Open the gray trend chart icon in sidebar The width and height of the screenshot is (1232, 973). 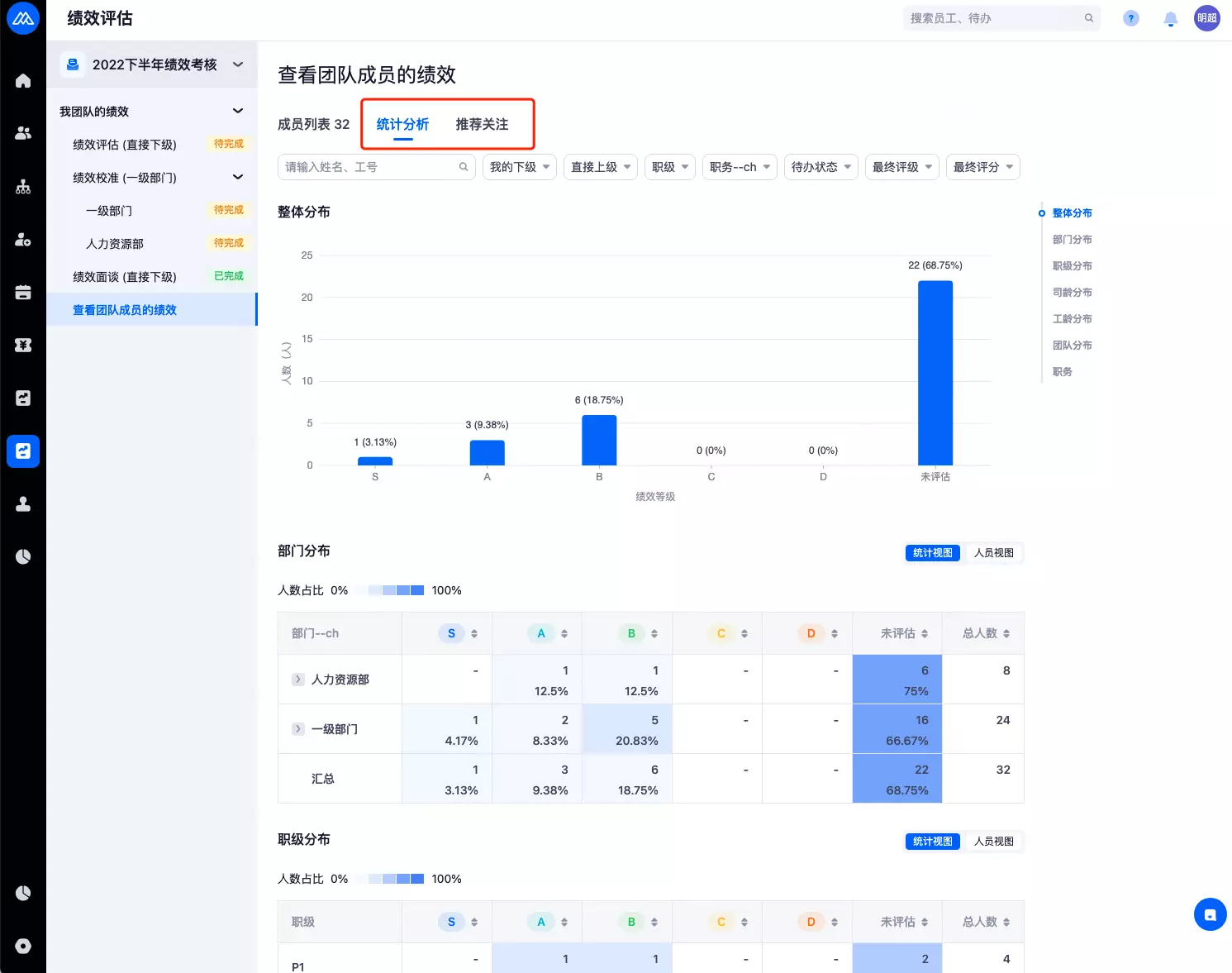(23, 398)
